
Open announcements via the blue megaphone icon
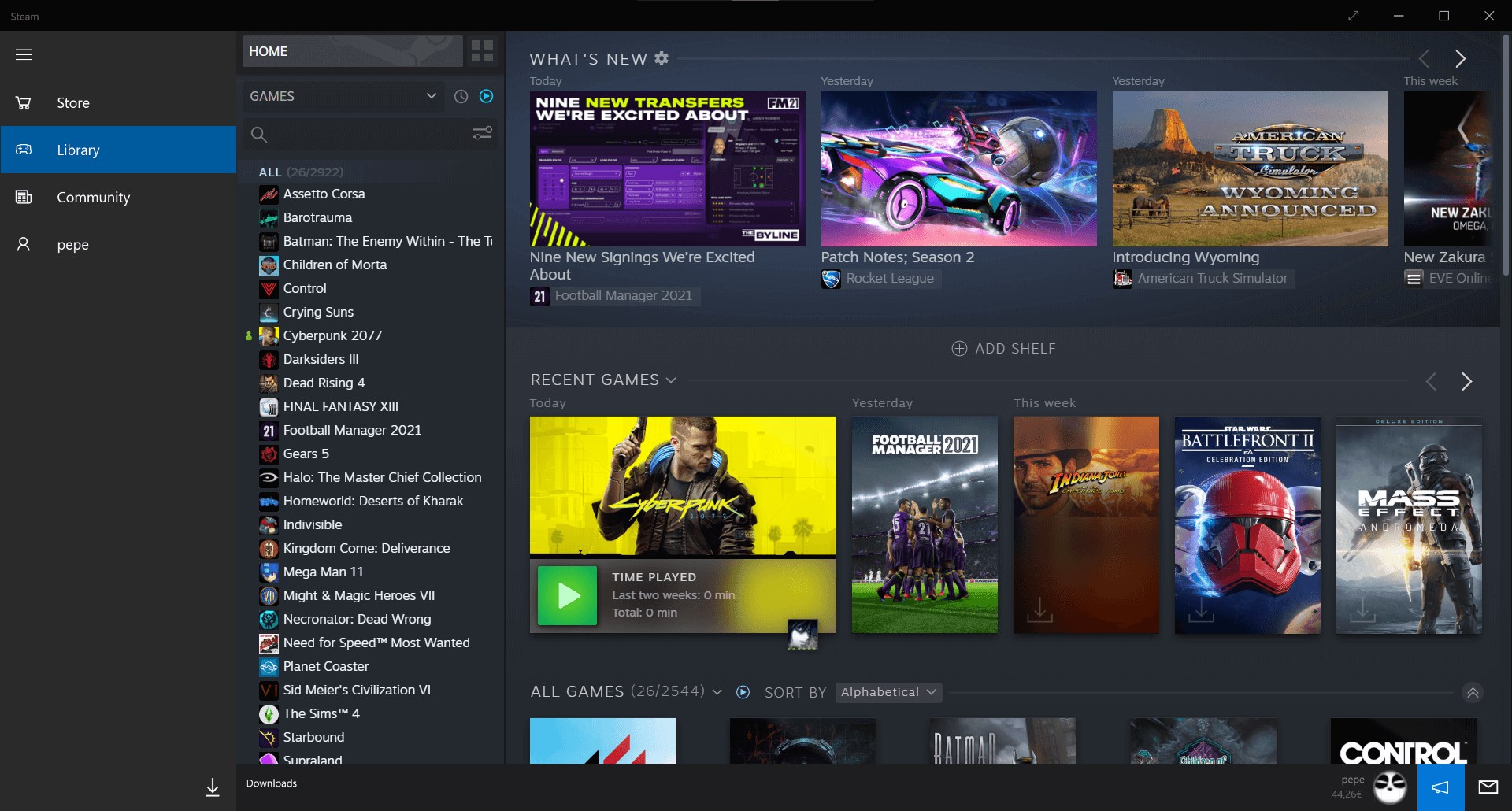click(x=1440, y=787)
